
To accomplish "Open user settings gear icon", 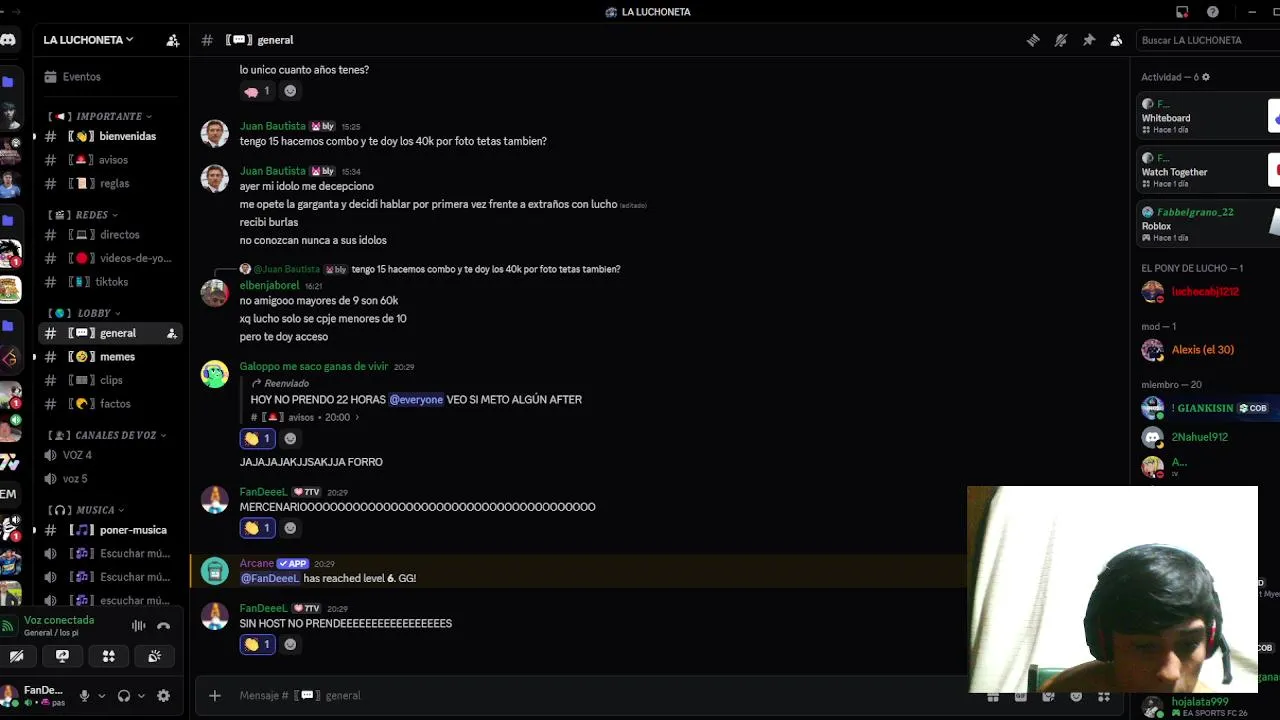I will coord(164,696).
